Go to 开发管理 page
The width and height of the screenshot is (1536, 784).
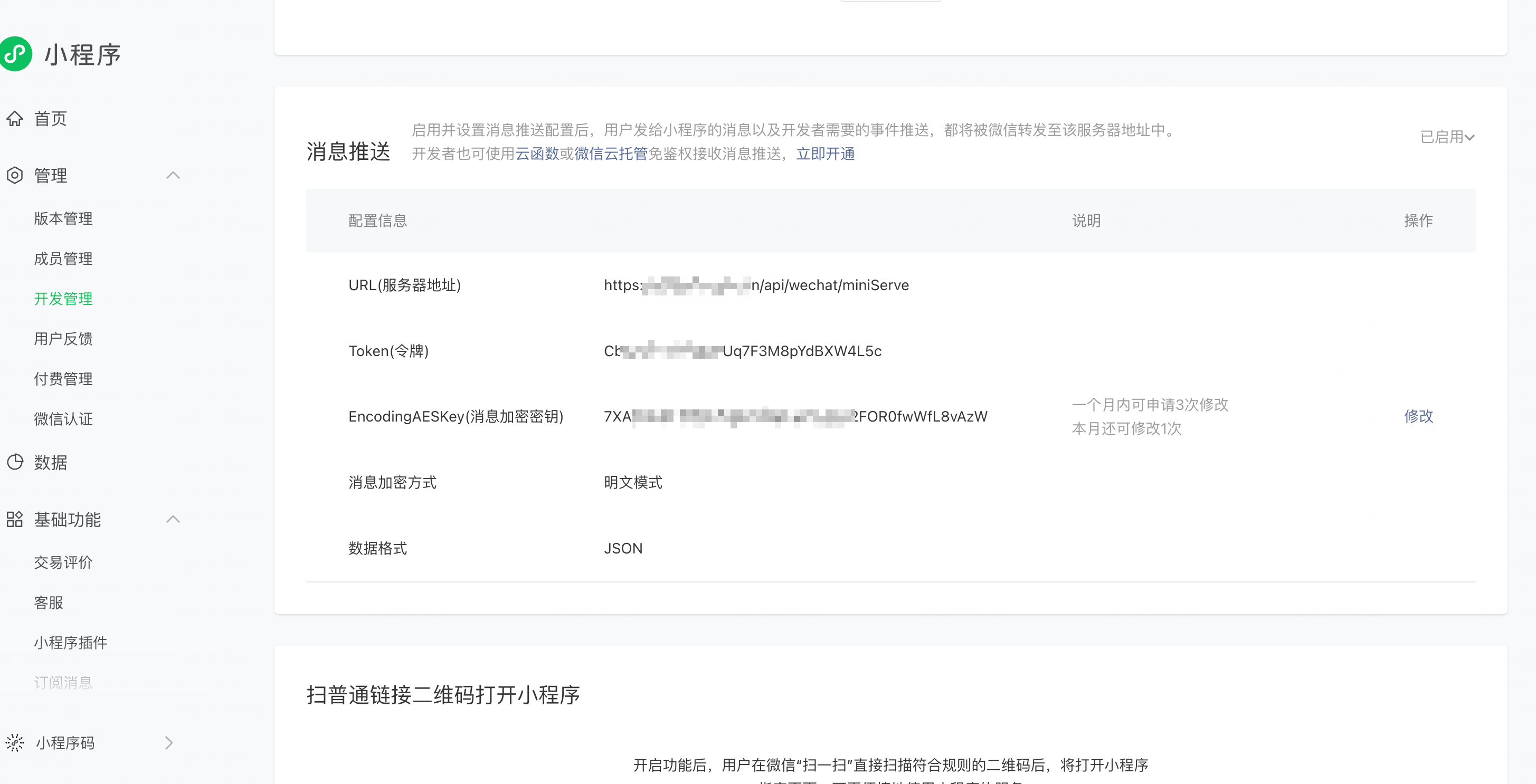[63, 299]
